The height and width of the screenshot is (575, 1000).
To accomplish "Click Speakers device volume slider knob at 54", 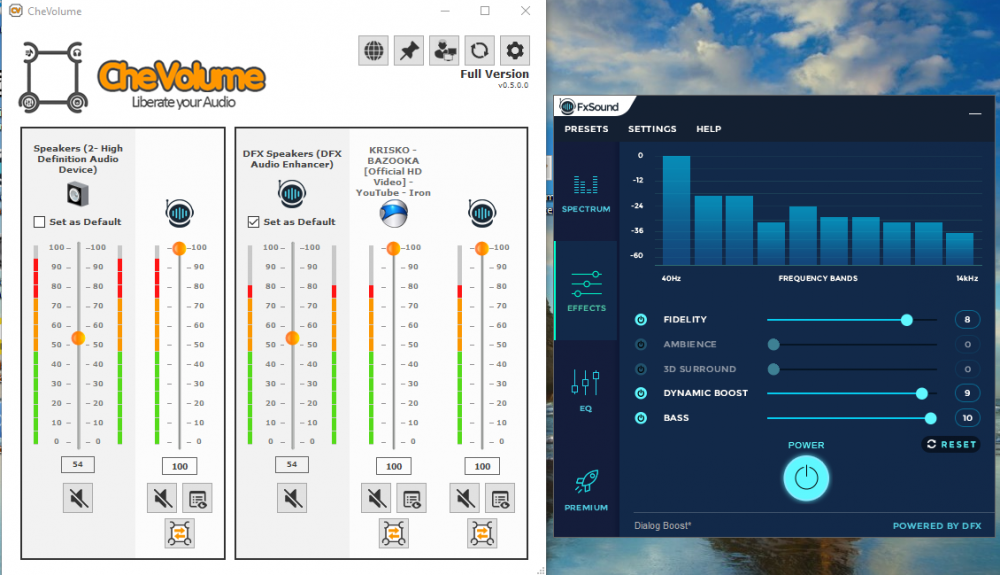I will click(78, 338).
